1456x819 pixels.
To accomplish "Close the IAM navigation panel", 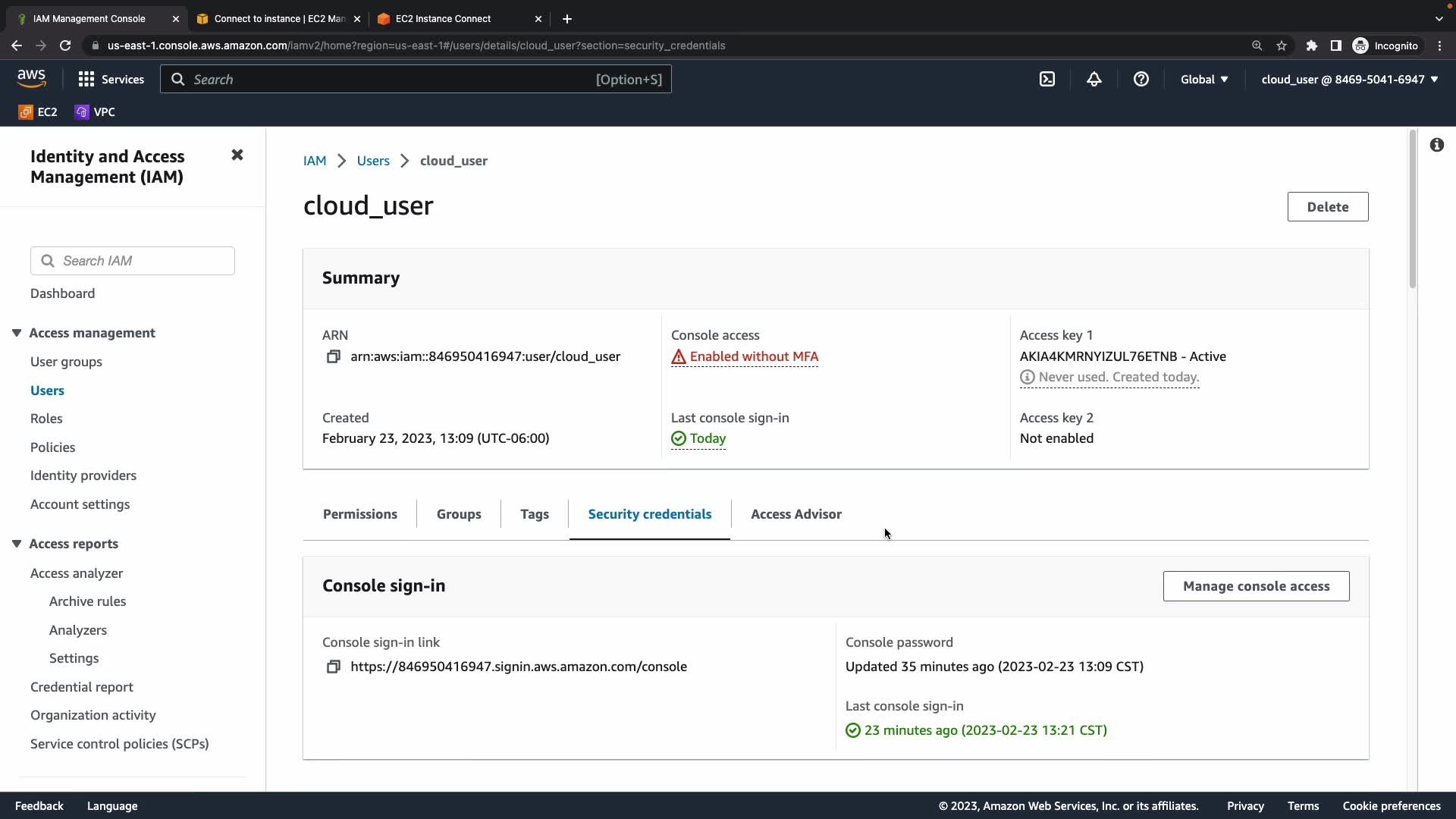I will pyautogui.click(x=237, y=155).
